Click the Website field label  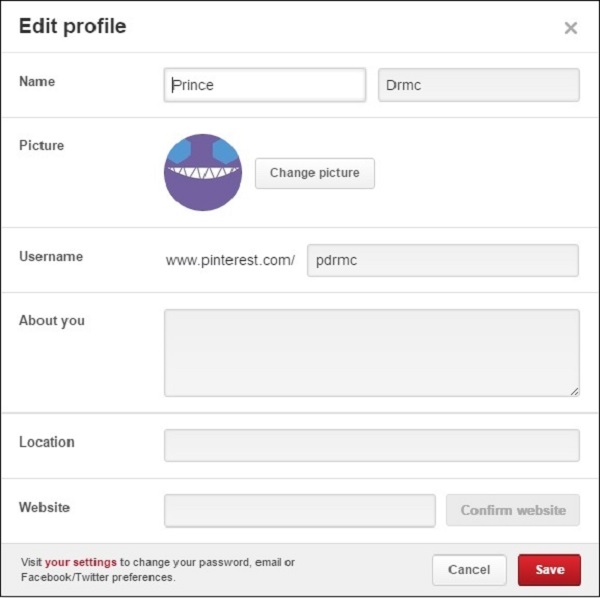pyautogui.click(x=44, y=507)
